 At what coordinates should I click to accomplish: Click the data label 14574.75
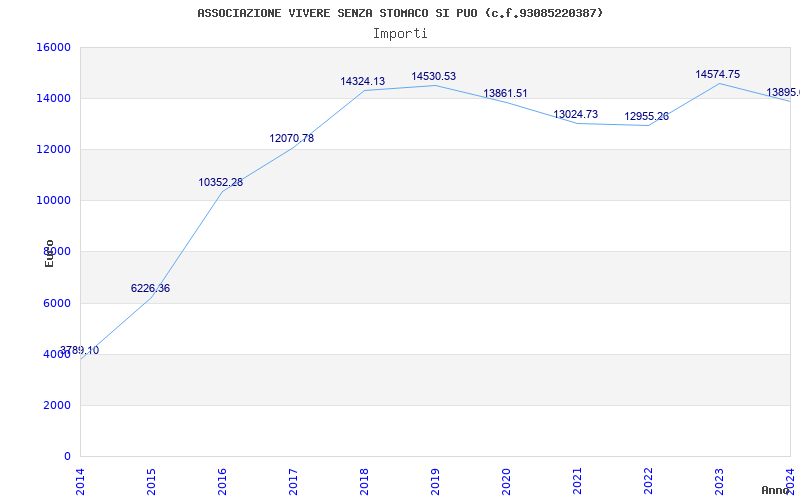coord(717,74)
